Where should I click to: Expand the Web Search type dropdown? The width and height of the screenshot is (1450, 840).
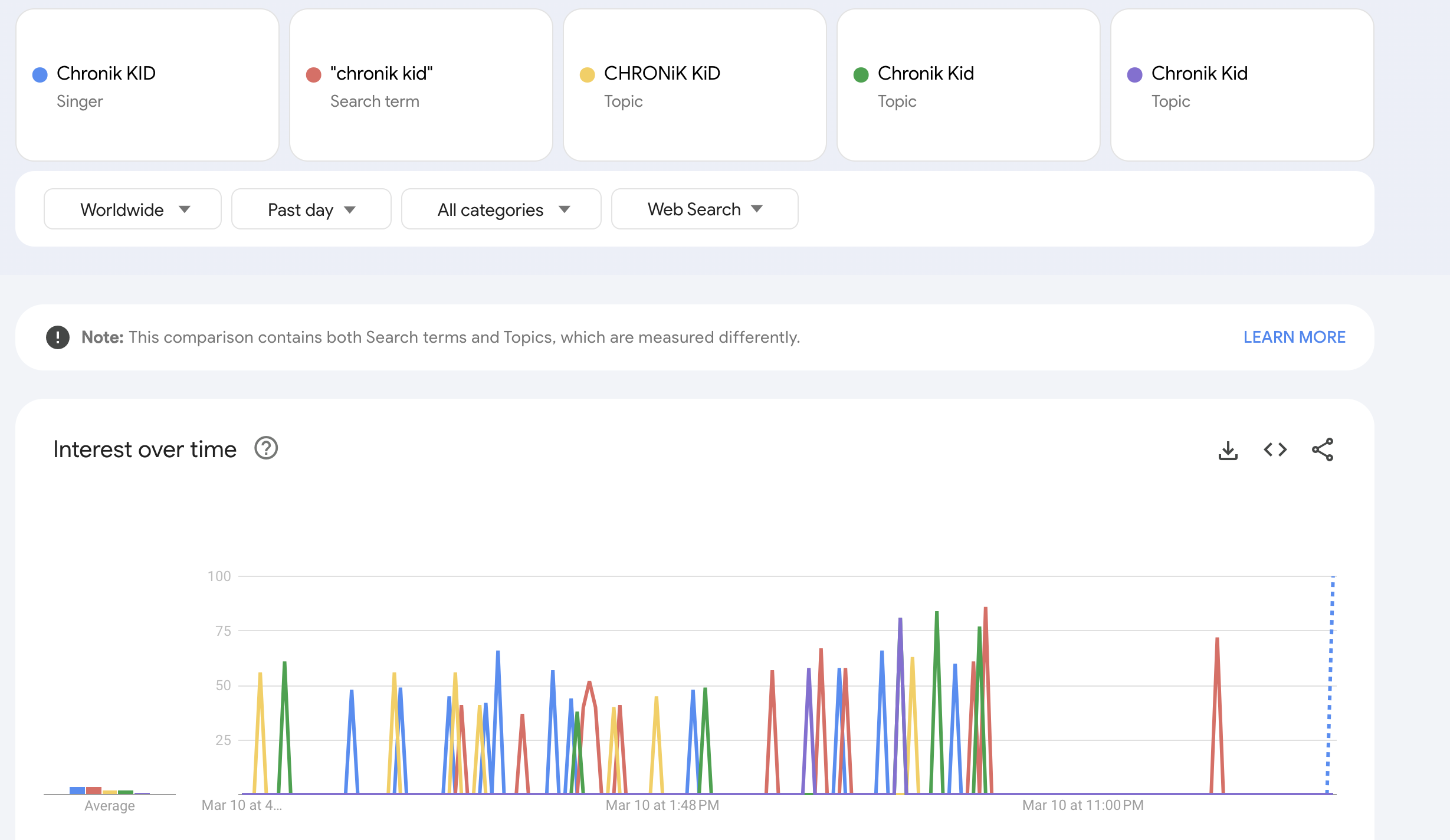coord(704,209)
